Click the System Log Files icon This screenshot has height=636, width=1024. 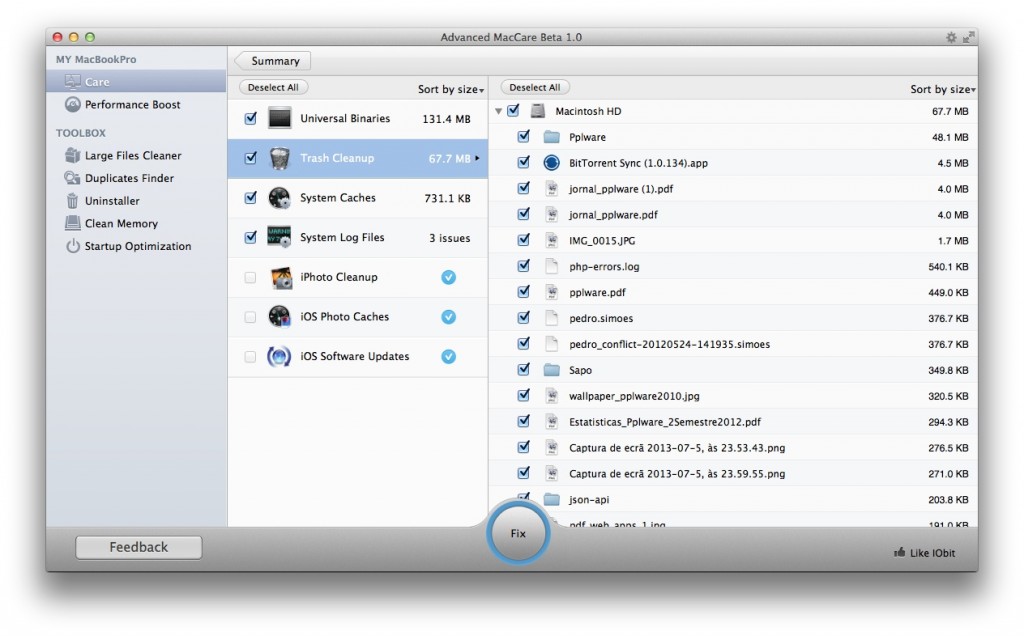tap(280, 237)
